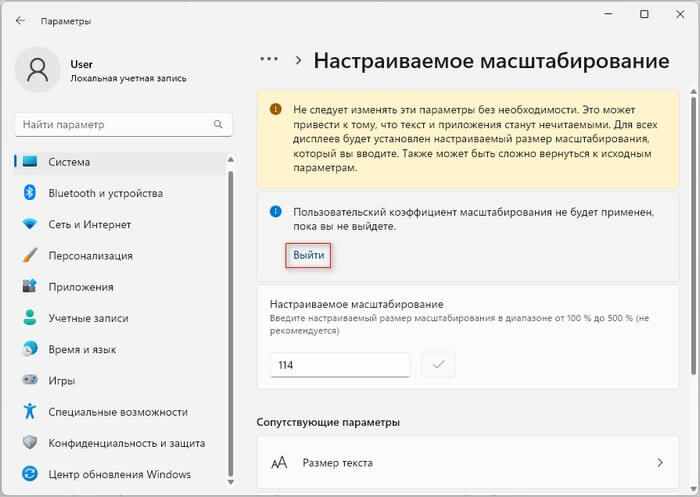Open the User account avatar
700x497 pixels.
tap(38, 70)
